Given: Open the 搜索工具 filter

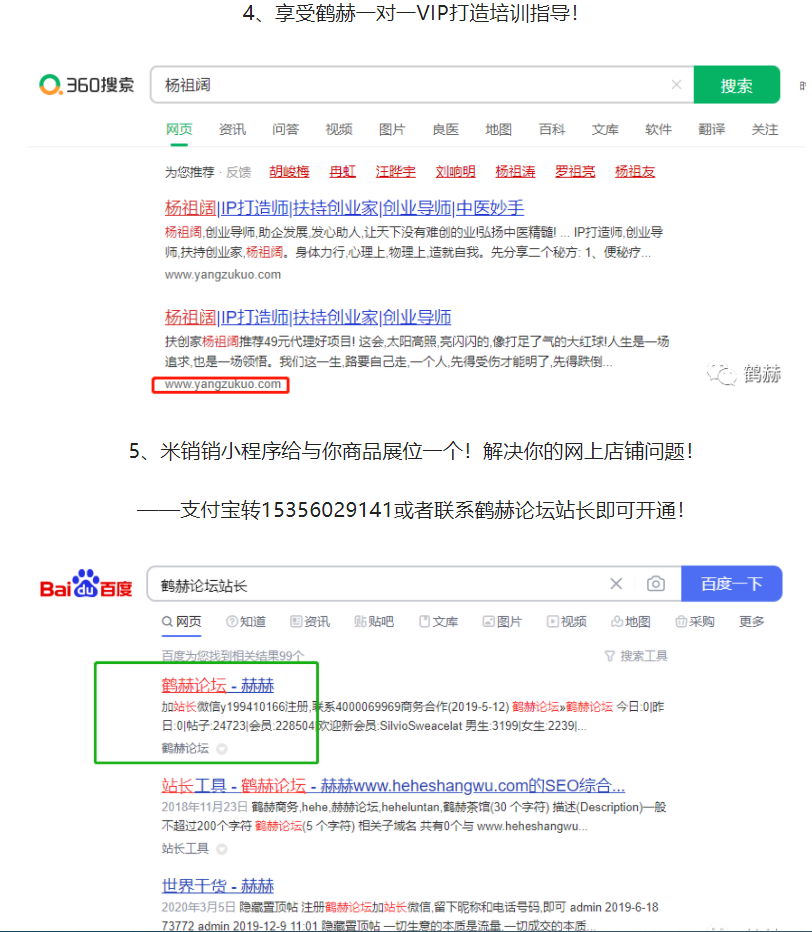Looking at the screenshot, I should pos(636,656).
